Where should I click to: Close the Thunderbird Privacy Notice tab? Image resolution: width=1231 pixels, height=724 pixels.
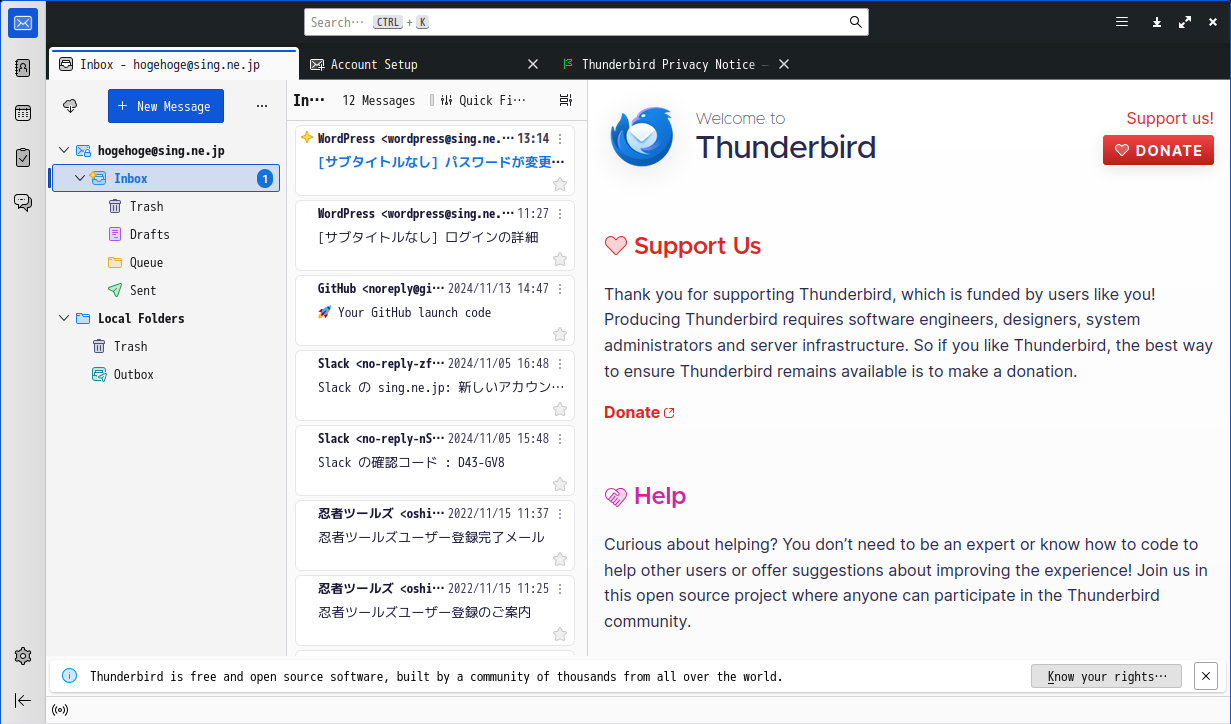[784, 64]
